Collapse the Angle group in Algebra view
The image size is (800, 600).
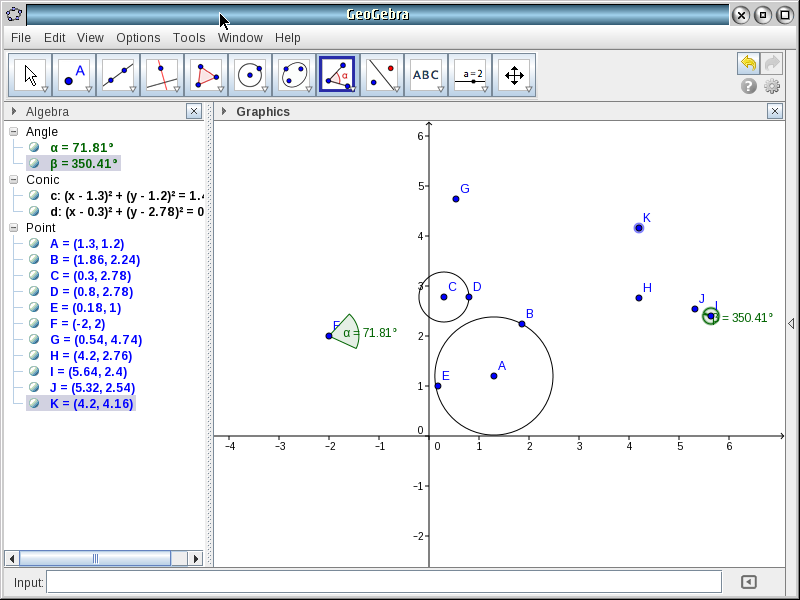pyautogui.click(x=13, y=131)
